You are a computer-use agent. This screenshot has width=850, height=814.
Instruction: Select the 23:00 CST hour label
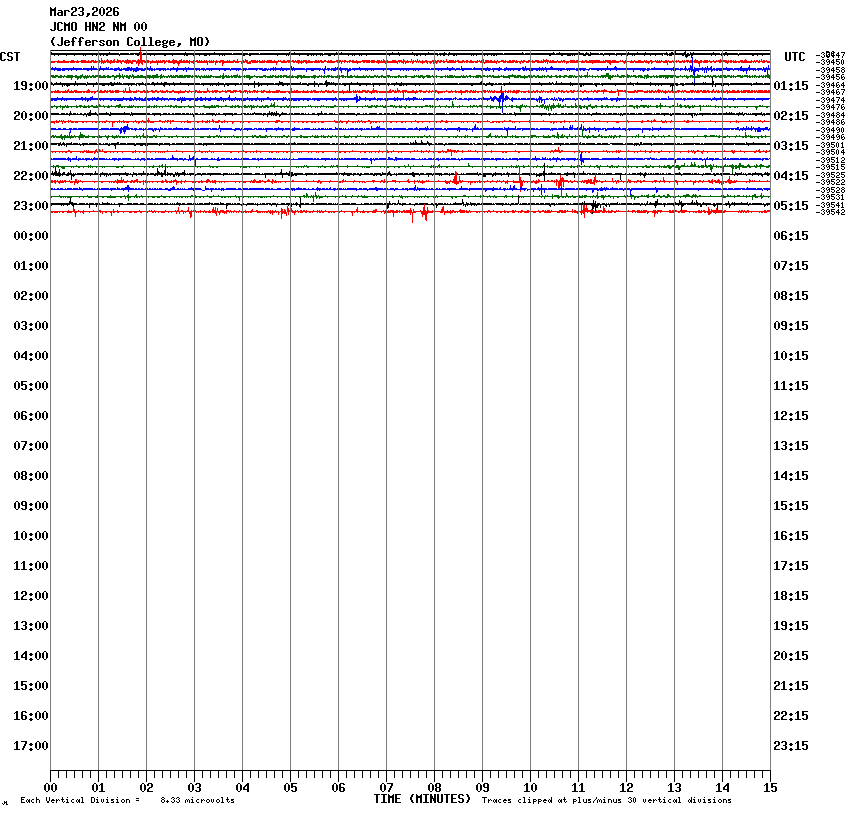[31, 206]
